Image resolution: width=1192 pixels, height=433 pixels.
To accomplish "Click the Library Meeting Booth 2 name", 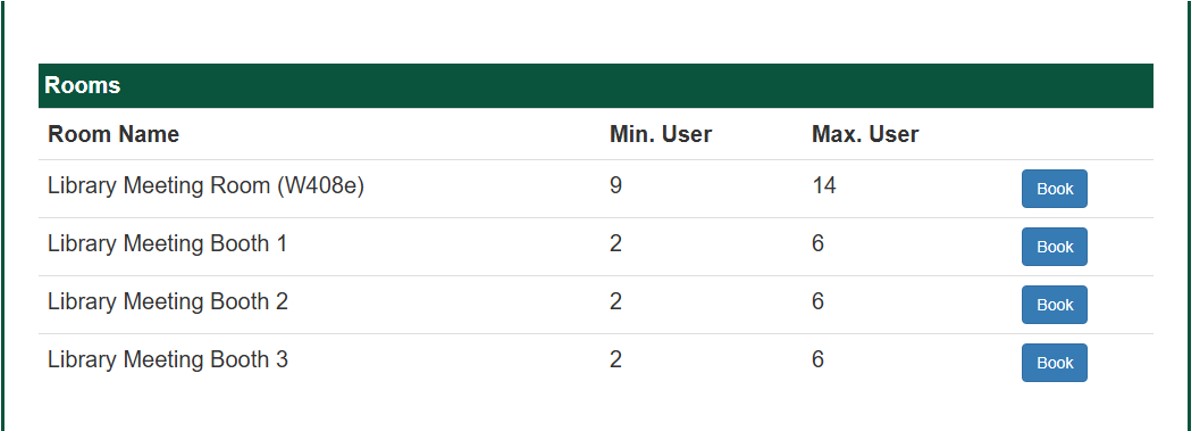I will 167,302.
